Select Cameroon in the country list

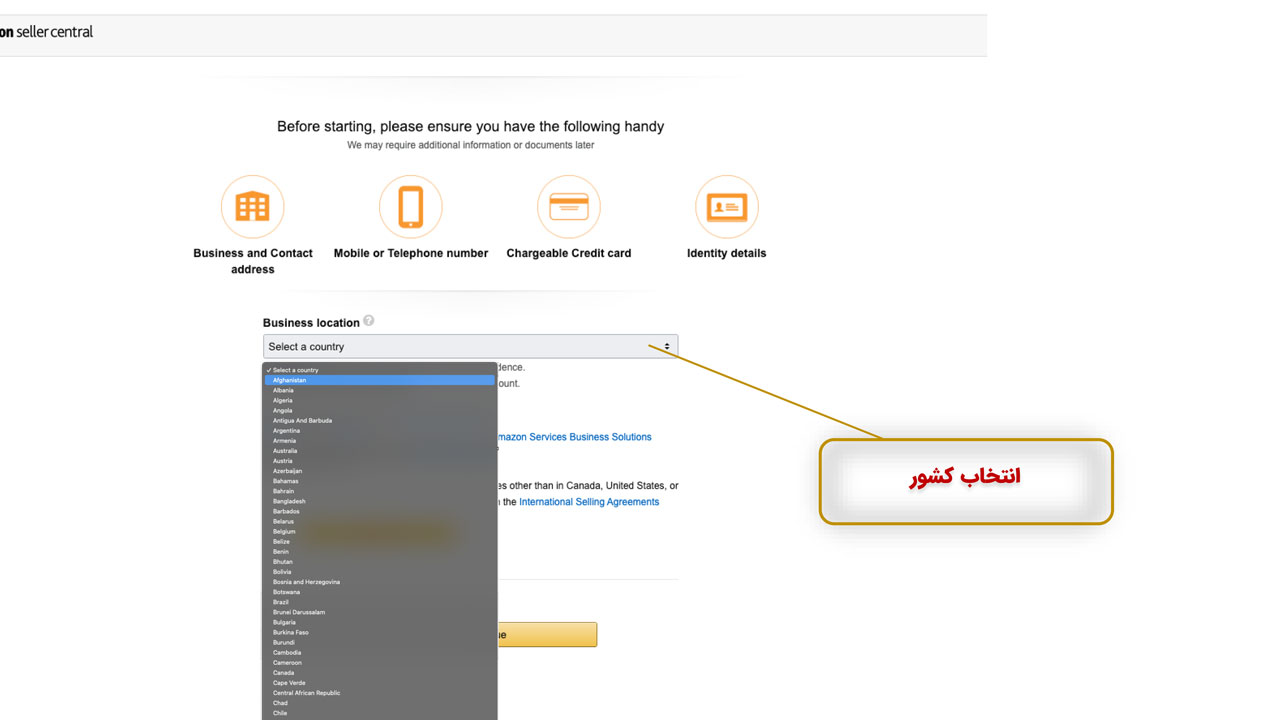click(380, 662)
